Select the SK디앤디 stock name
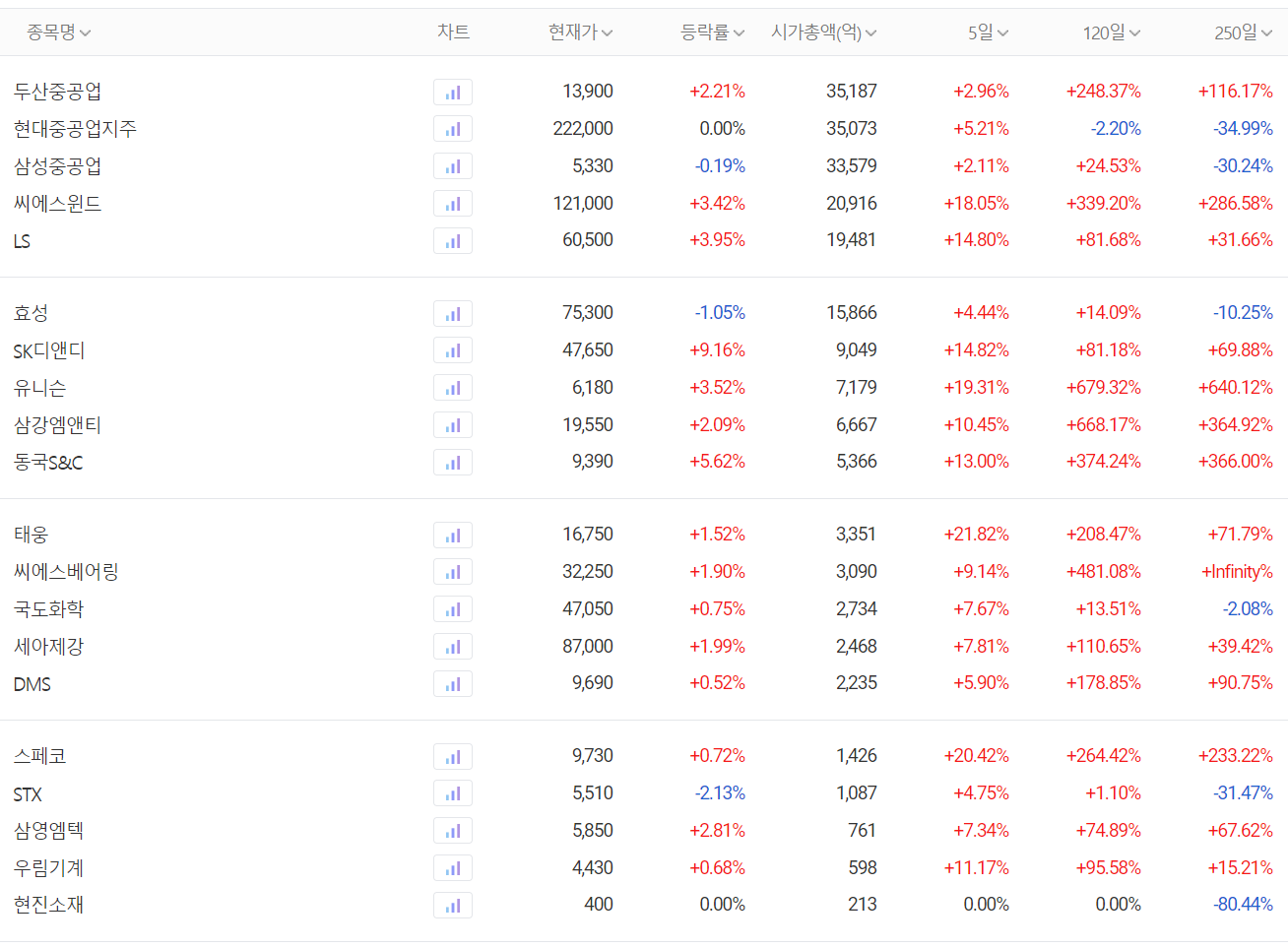This screenshot has width=1288, height=948. [x=49, y=350]
